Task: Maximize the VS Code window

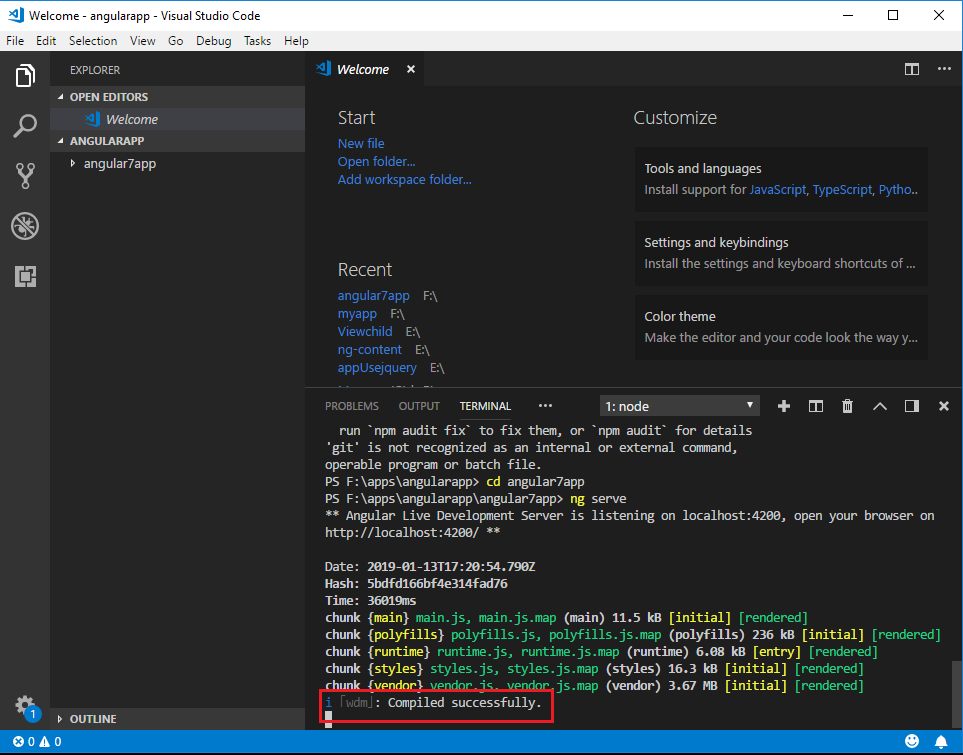Action: click(x=893, y=15)
